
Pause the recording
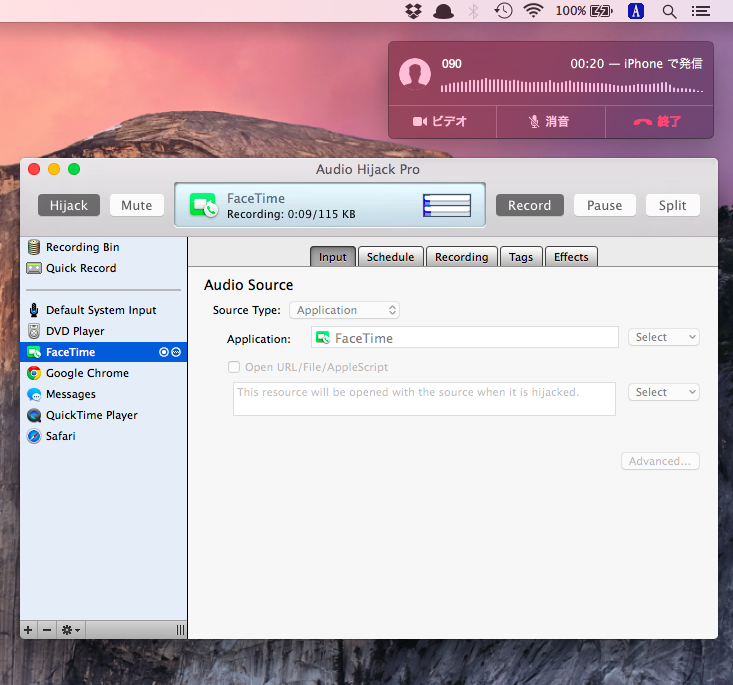click(604, 205)
